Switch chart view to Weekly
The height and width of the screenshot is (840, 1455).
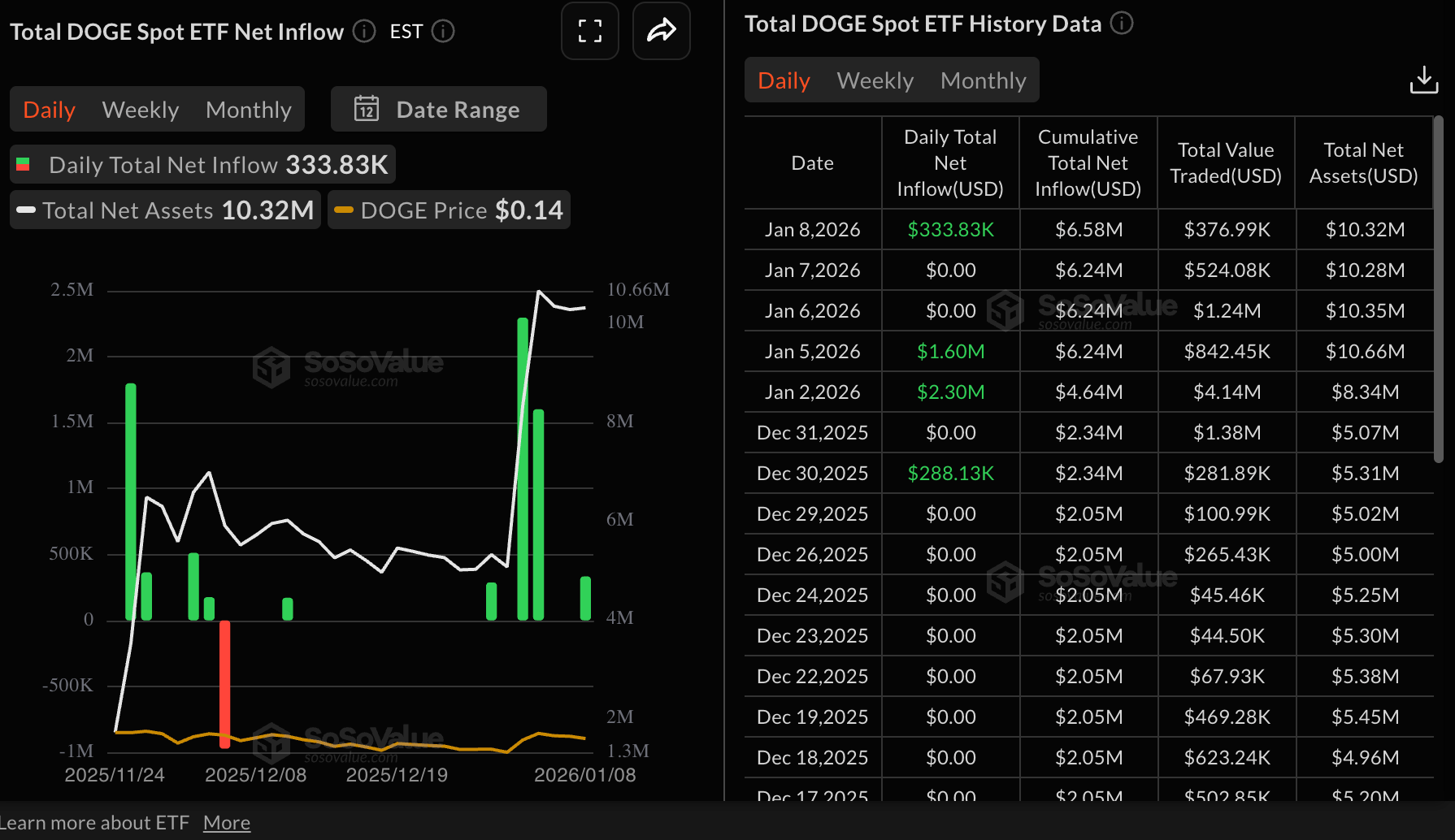click(x=140, y=109)
